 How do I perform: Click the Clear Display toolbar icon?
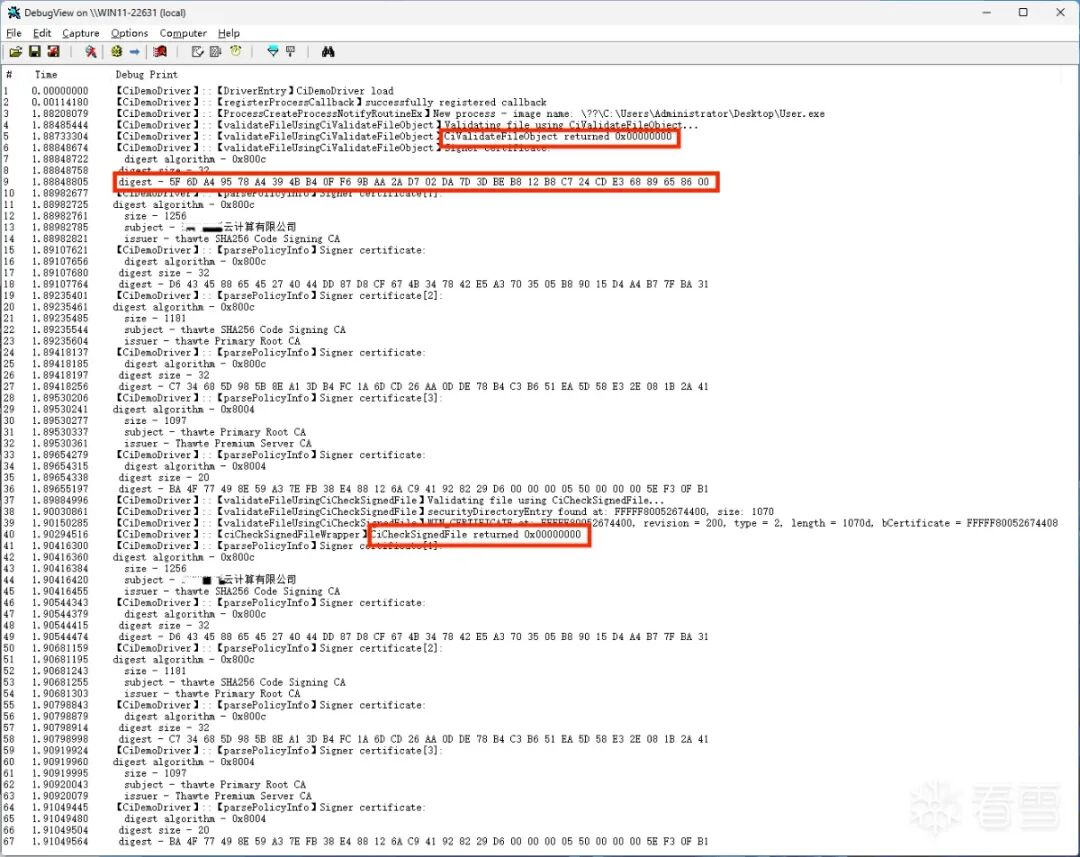[x=198, y=52]
